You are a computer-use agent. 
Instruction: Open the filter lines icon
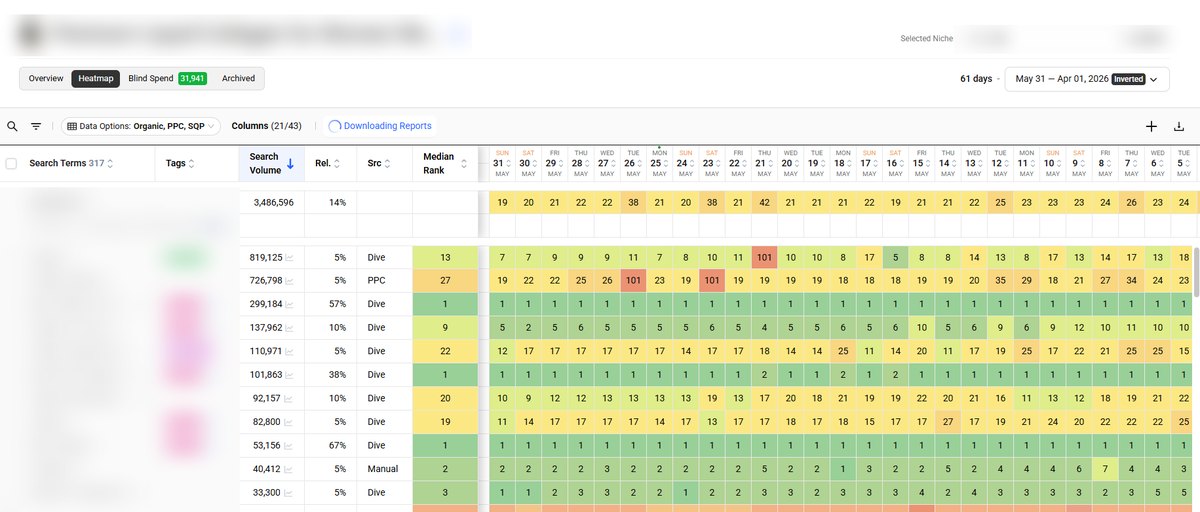point(36,126)
